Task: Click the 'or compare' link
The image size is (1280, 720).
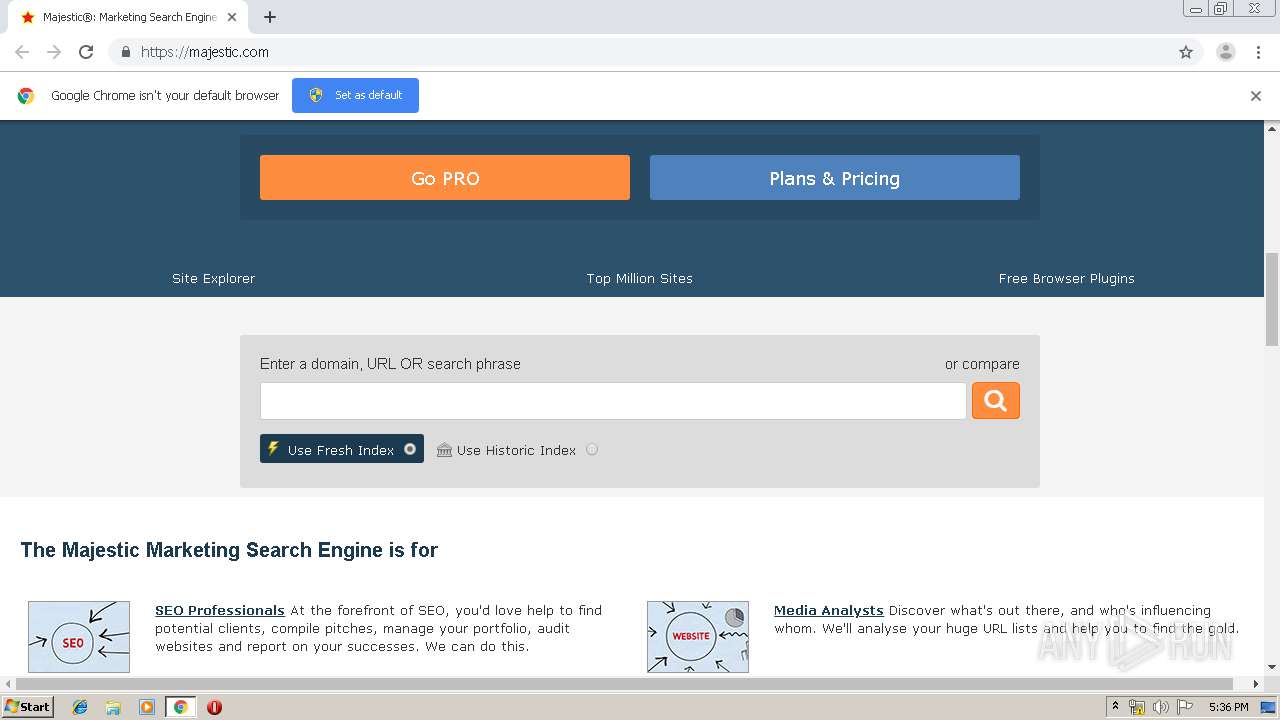Action: (982, 364)
